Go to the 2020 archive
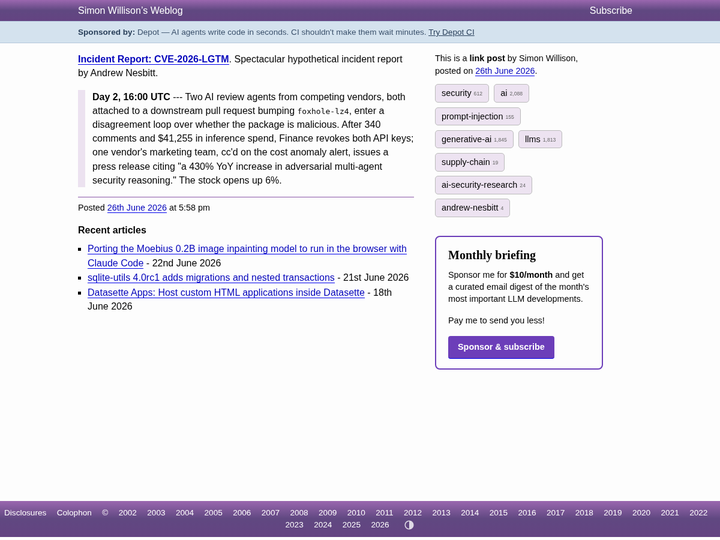720x540 pixels. click(x=641, y=513)
